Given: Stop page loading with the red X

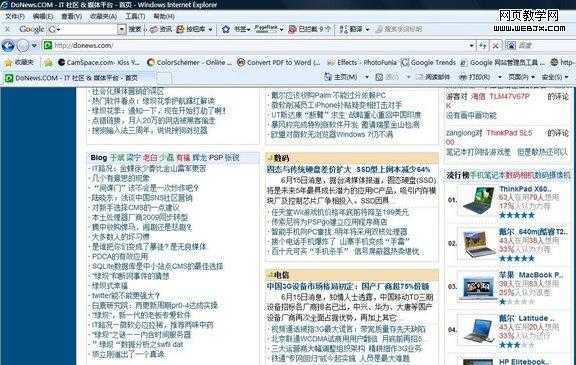Looking at the screenshot, I should pos(495,46).
